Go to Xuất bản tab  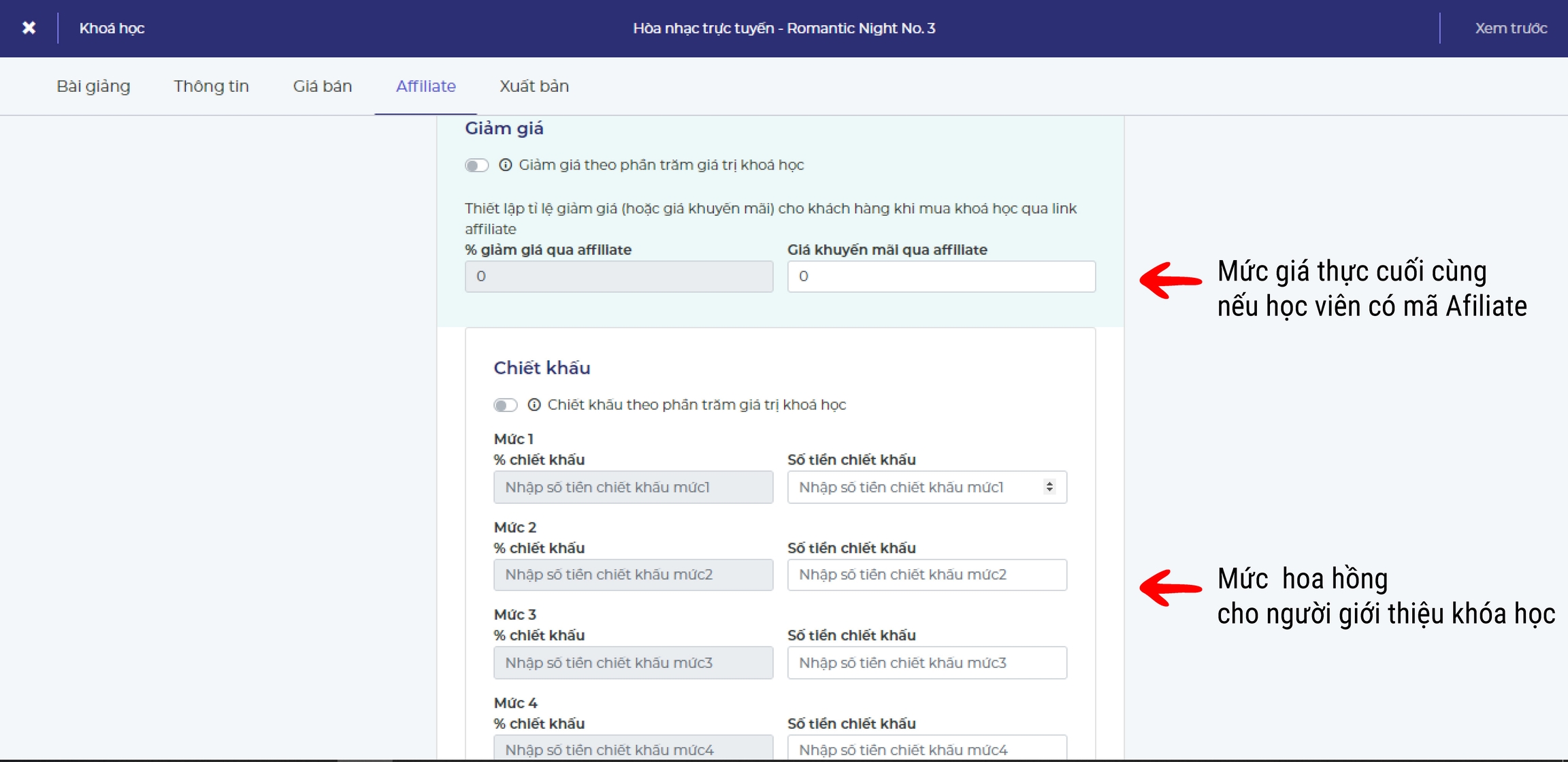click(x=534, y=86)
